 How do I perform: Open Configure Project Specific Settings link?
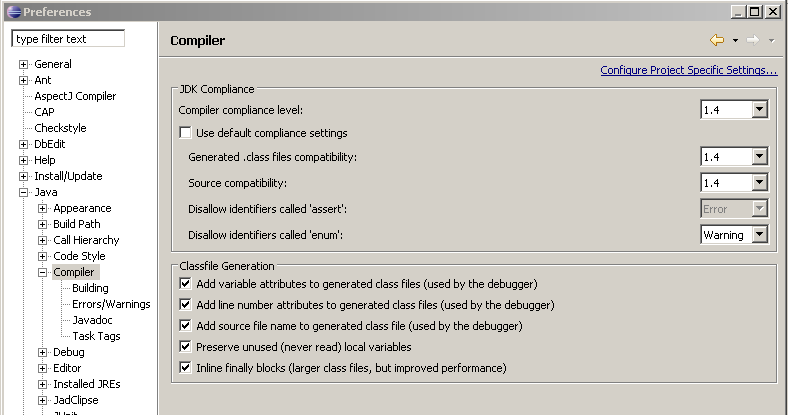coord(688,70)
